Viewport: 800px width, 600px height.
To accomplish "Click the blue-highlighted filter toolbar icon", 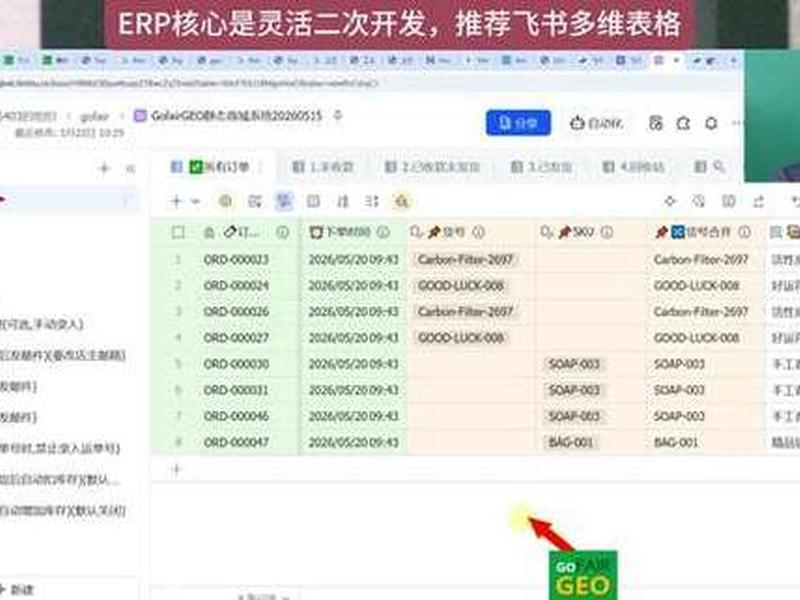I will (x=284, y=202).
